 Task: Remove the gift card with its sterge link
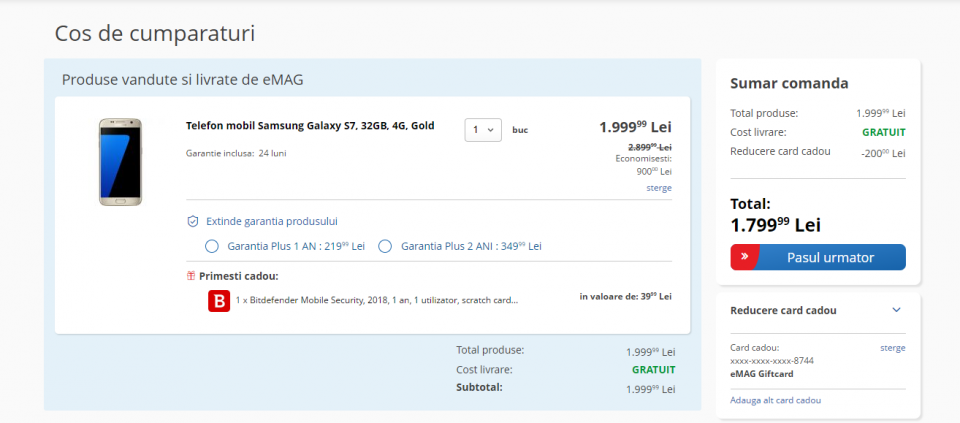click(892, 348)
